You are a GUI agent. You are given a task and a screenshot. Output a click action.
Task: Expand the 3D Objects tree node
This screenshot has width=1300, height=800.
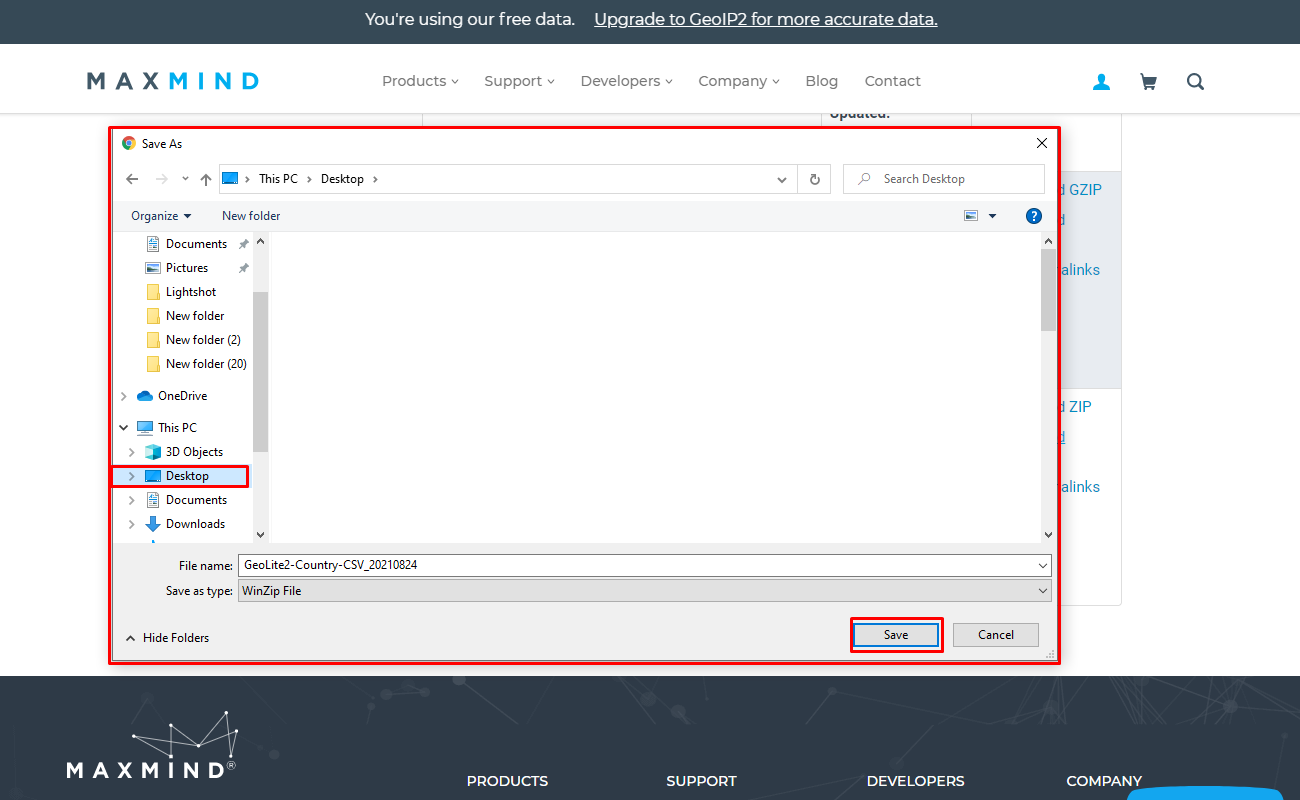point(132,452)
